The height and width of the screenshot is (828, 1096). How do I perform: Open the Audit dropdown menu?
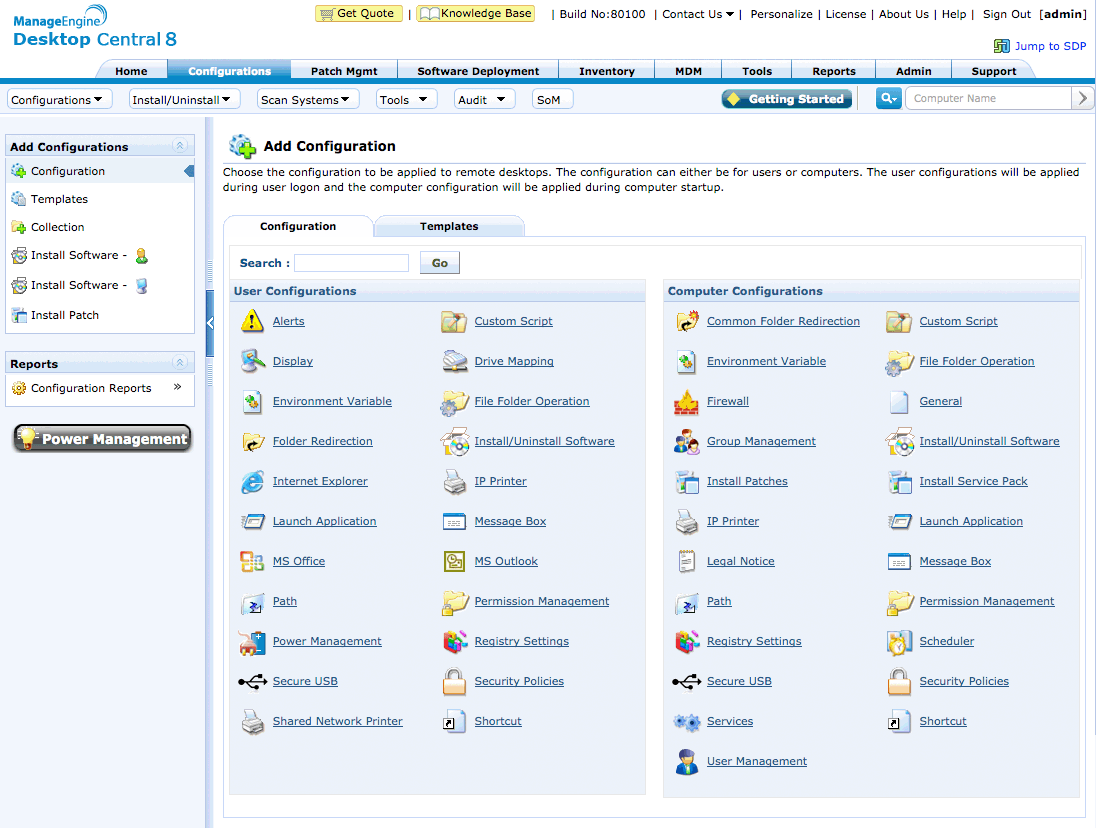coord(484,99)
